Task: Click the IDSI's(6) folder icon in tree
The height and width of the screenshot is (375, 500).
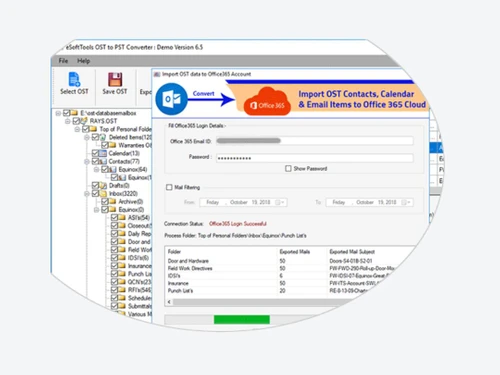Action: 123,258
